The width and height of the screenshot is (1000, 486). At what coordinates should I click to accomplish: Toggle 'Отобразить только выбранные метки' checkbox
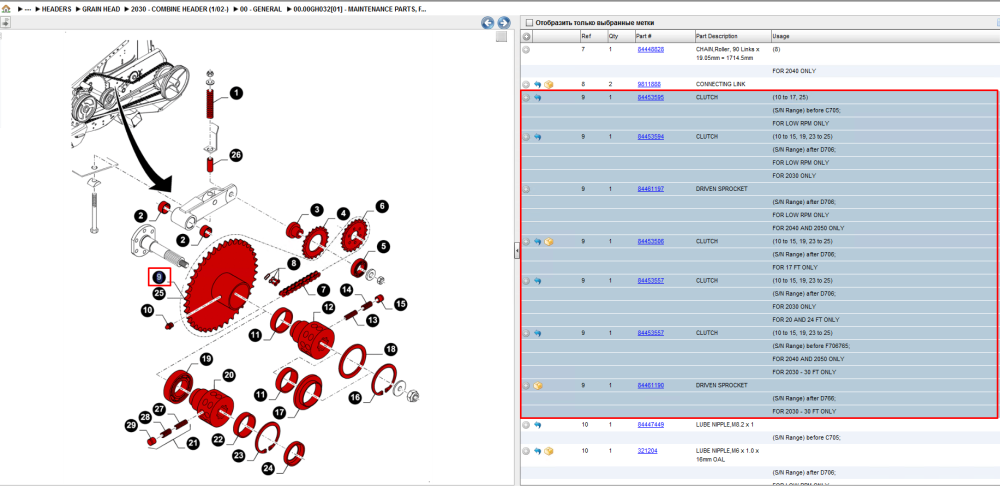528,22
